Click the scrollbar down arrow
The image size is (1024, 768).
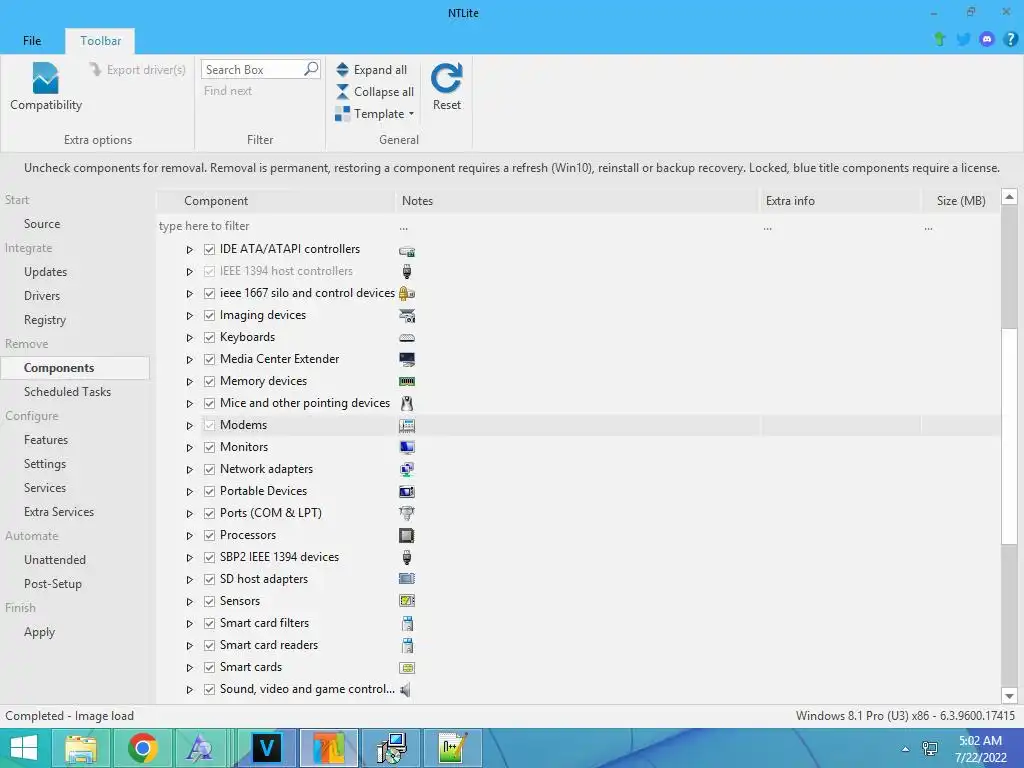tap(1009, 696)
